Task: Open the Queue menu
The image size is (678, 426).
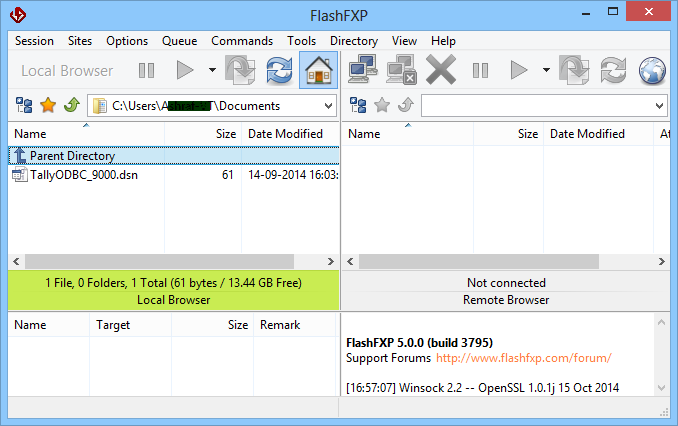Action: [x=179, y=41]
